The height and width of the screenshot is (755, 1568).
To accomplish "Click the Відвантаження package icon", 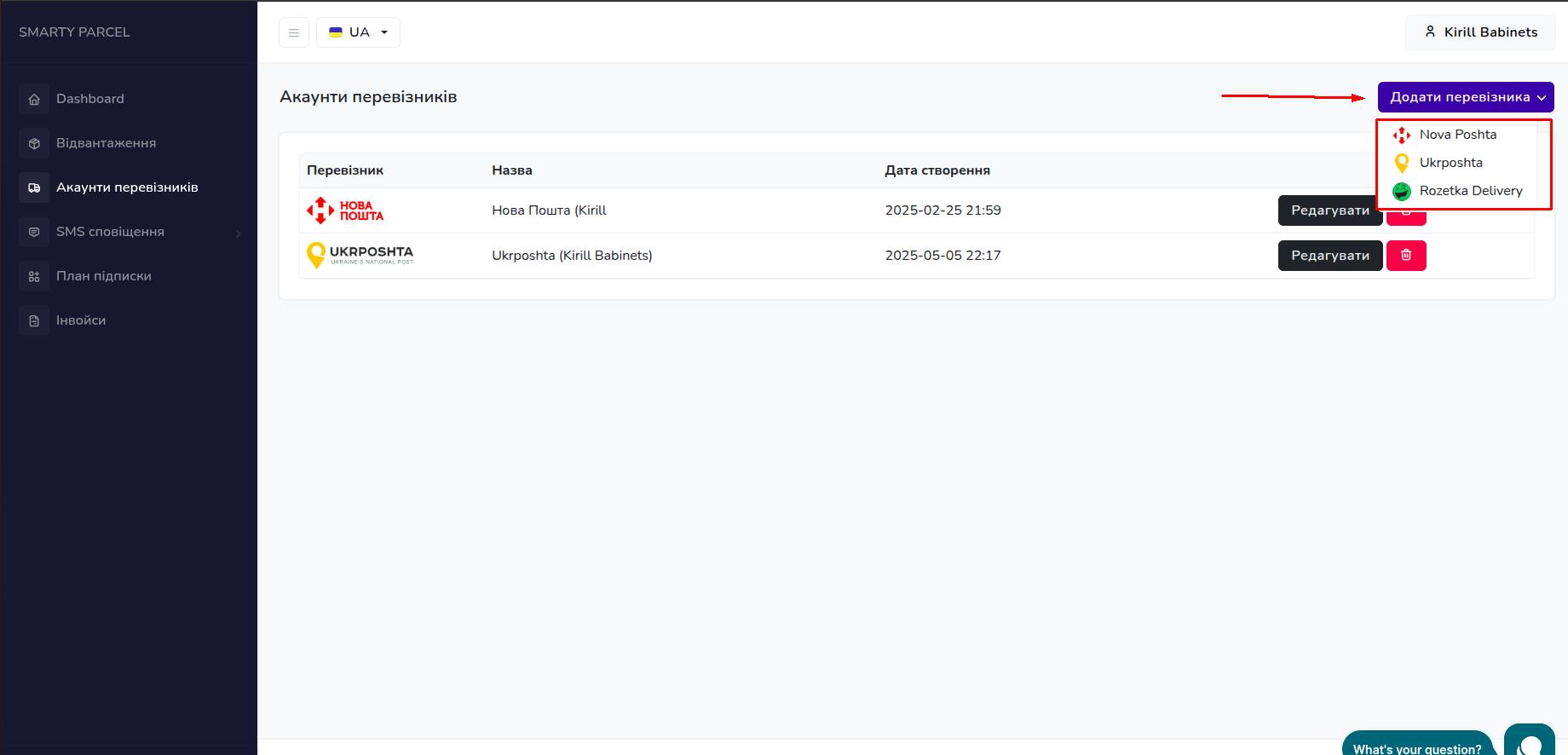I will click(x=34, y=143).
